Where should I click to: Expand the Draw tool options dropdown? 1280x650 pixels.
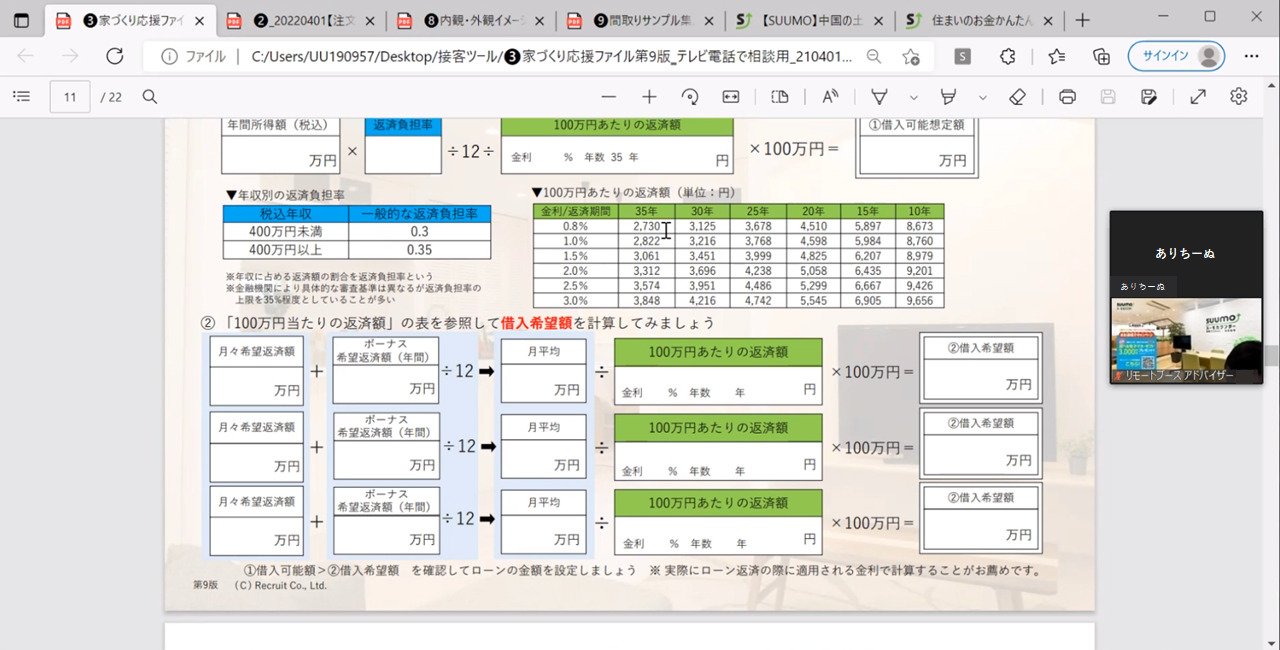(x=913, y=97)
